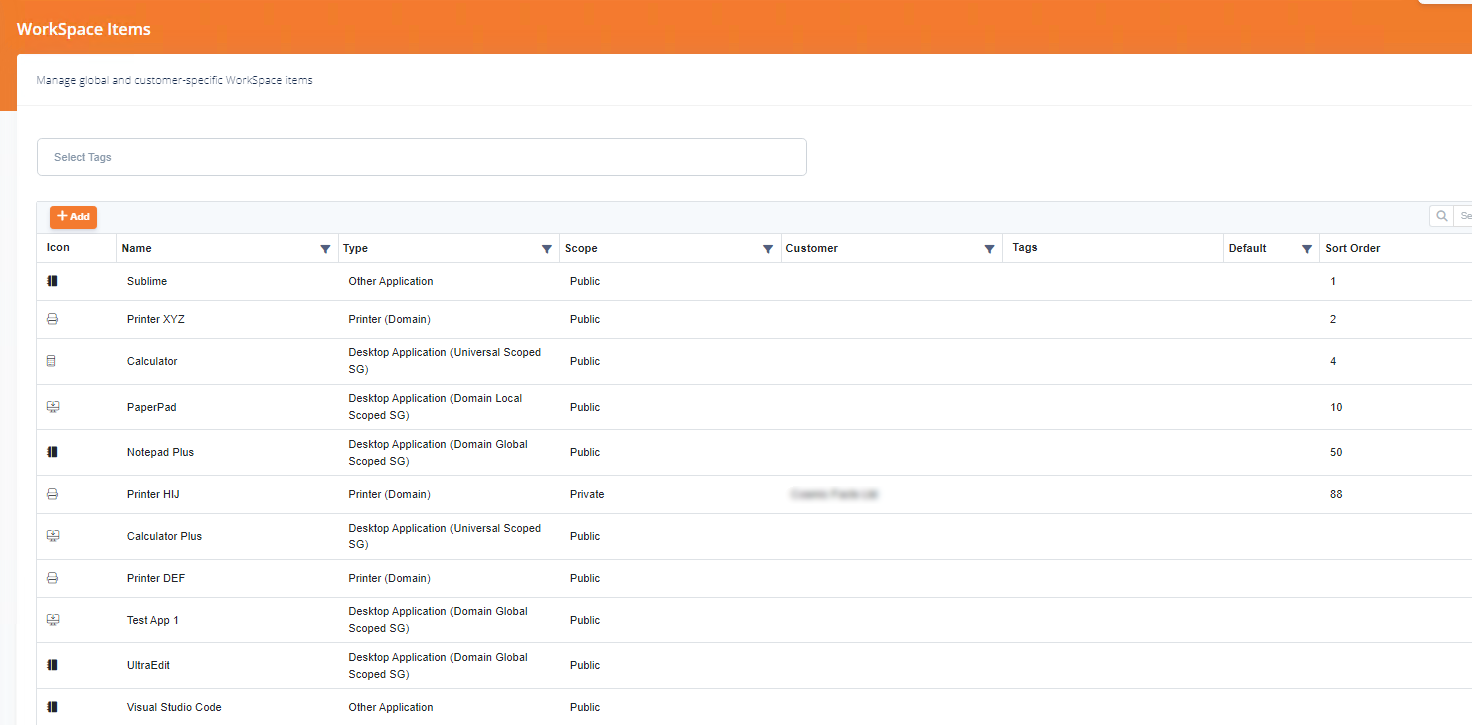Click Printer HIJ's blurred customer cell
Image resolution: width=1472 pixels, height=725 pixels.
coord(834,494)
